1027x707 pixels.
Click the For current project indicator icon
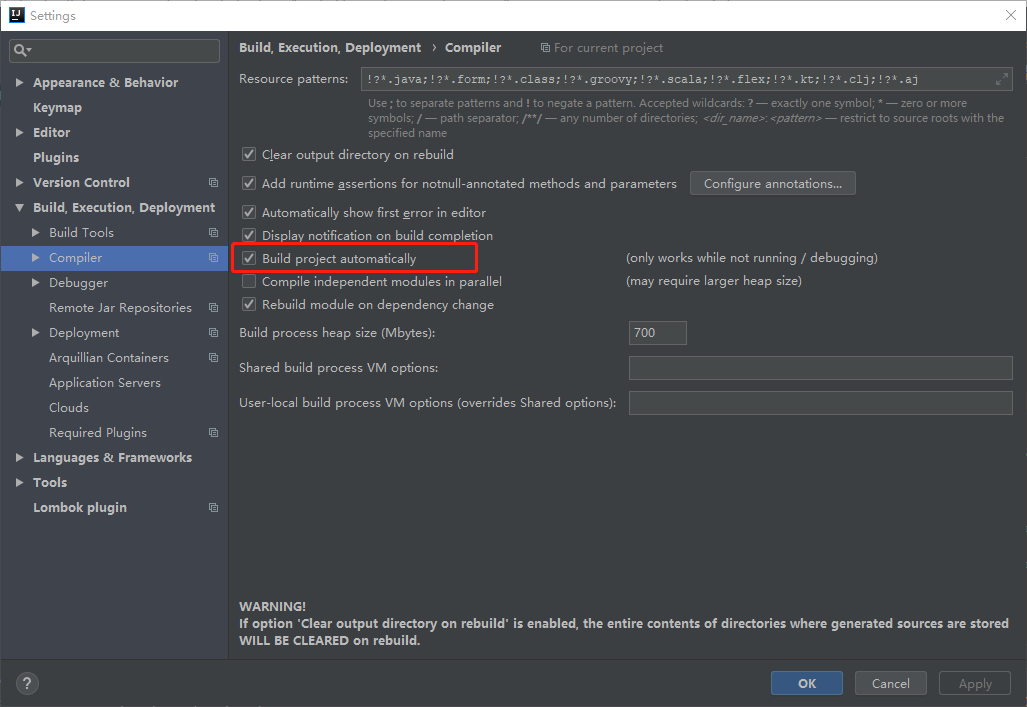(x=545, y=48)
